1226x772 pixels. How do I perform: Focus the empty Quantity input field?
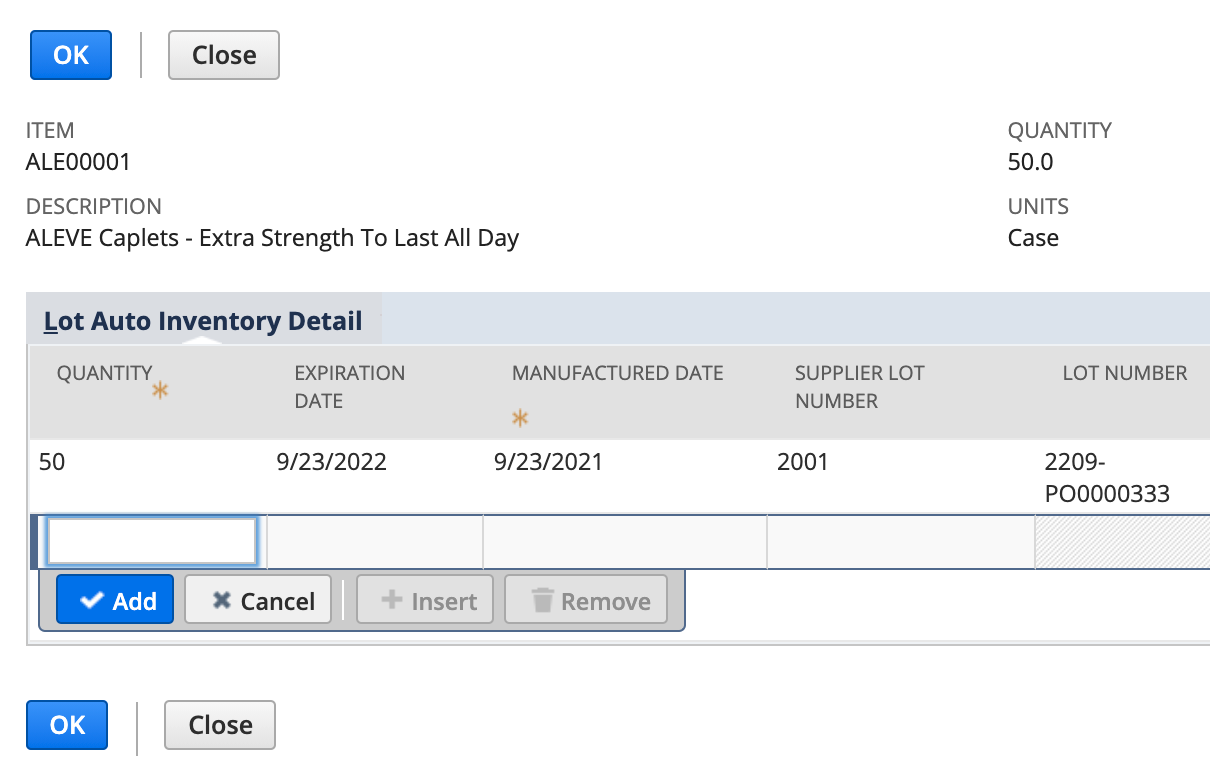coord(152,541)
